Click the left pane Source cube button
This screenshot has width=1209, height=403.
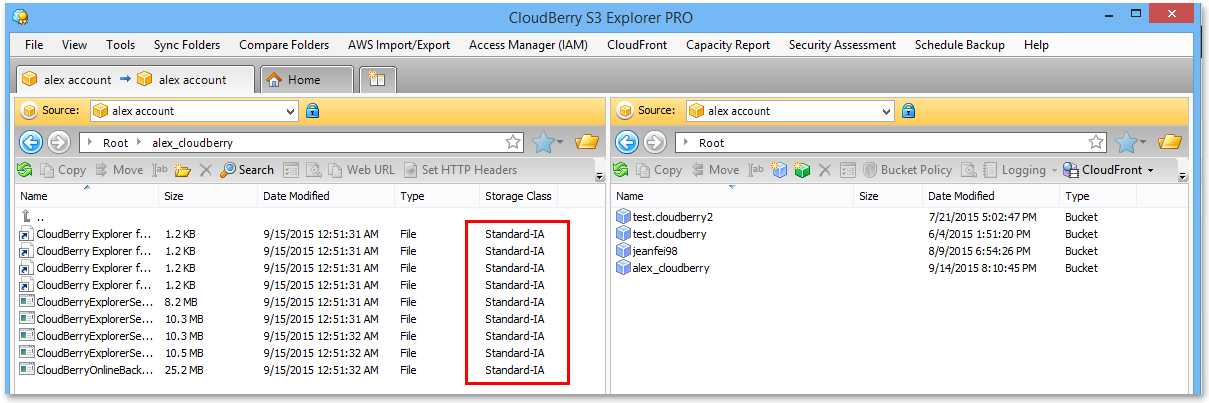[29, 111]
